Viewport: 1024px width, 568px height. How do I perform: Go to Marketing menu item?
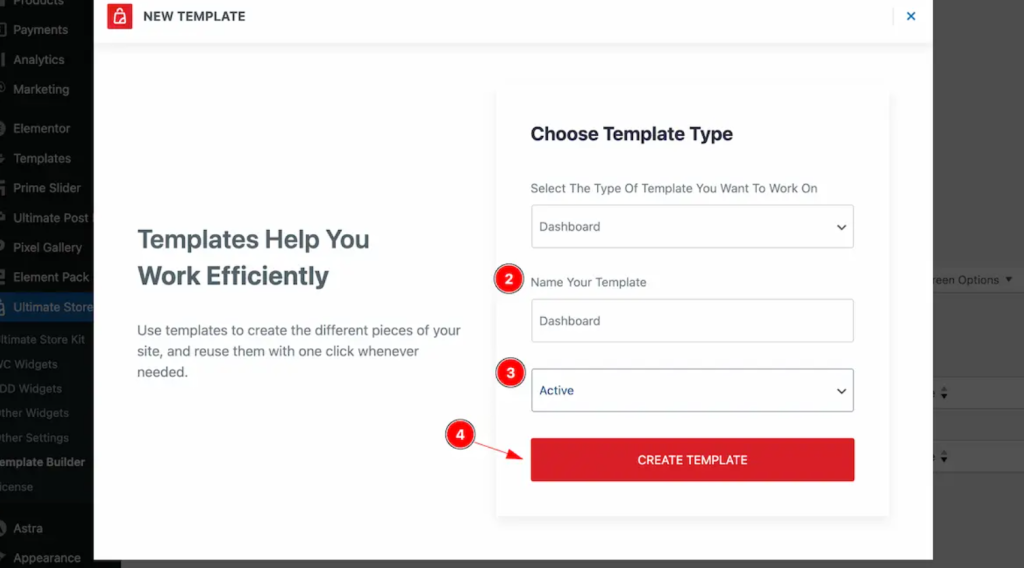40,89
